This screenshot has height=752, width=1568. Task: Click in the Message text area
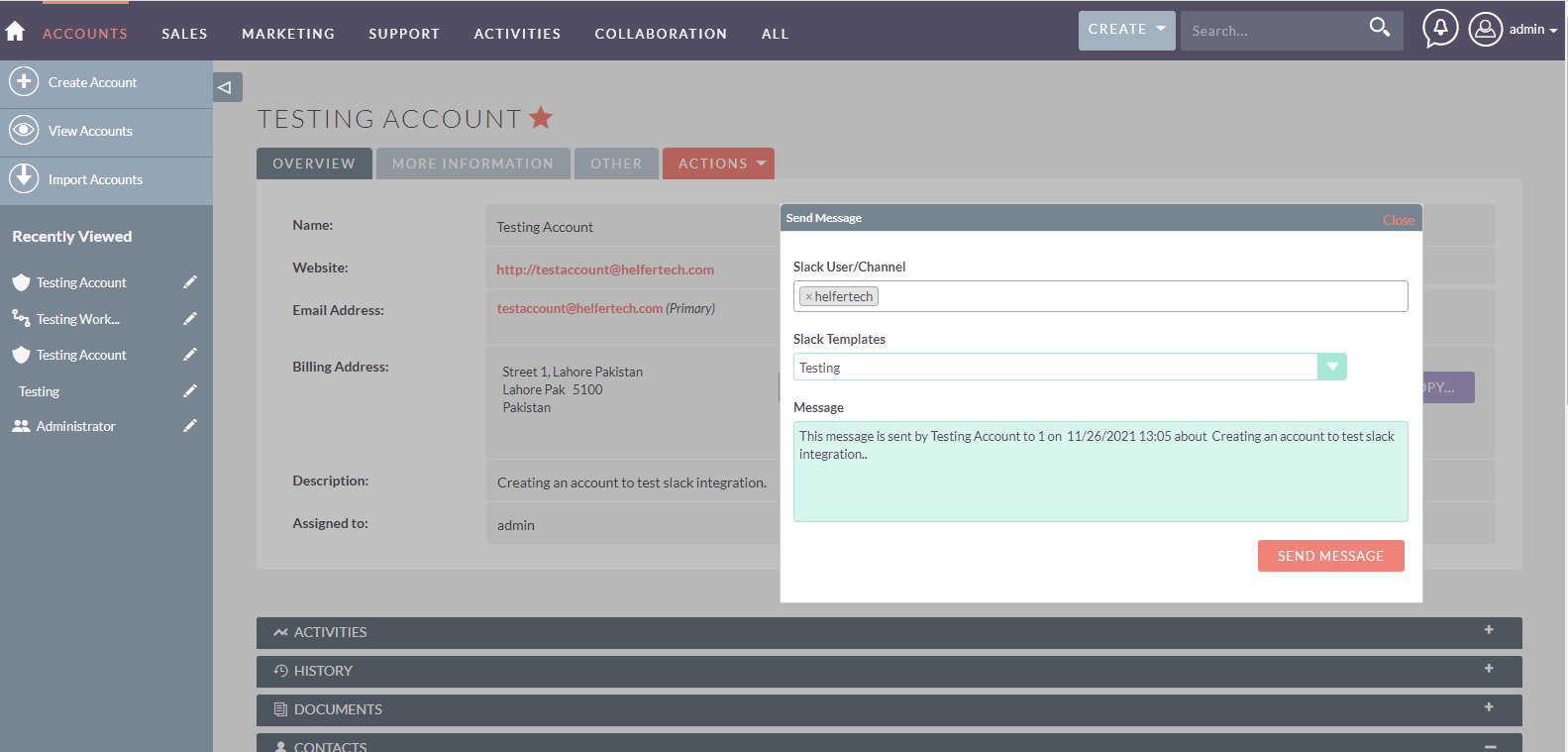click(1099, 472)
